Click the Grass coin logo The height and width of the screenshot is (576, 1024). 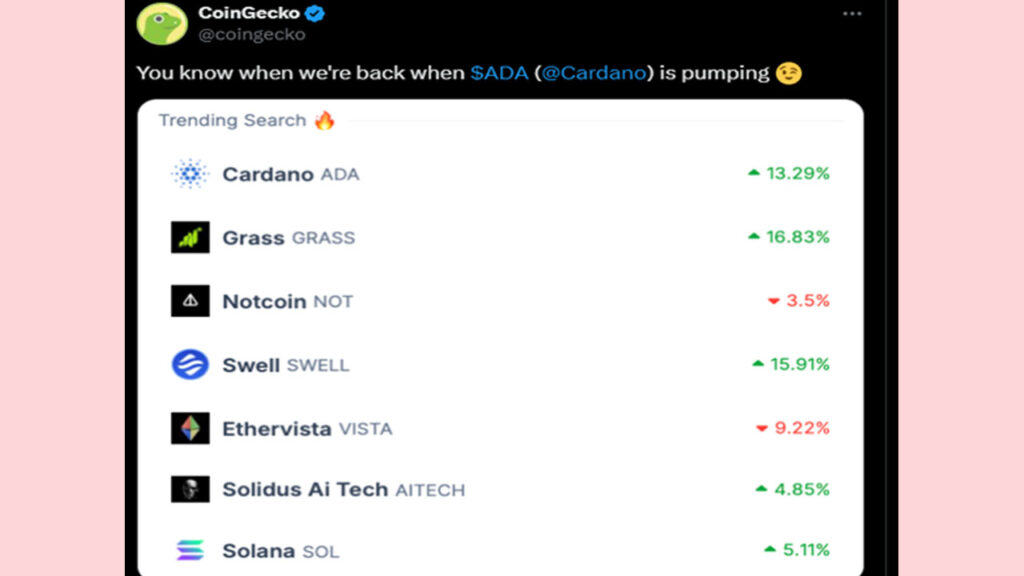(x=189, y=238)
